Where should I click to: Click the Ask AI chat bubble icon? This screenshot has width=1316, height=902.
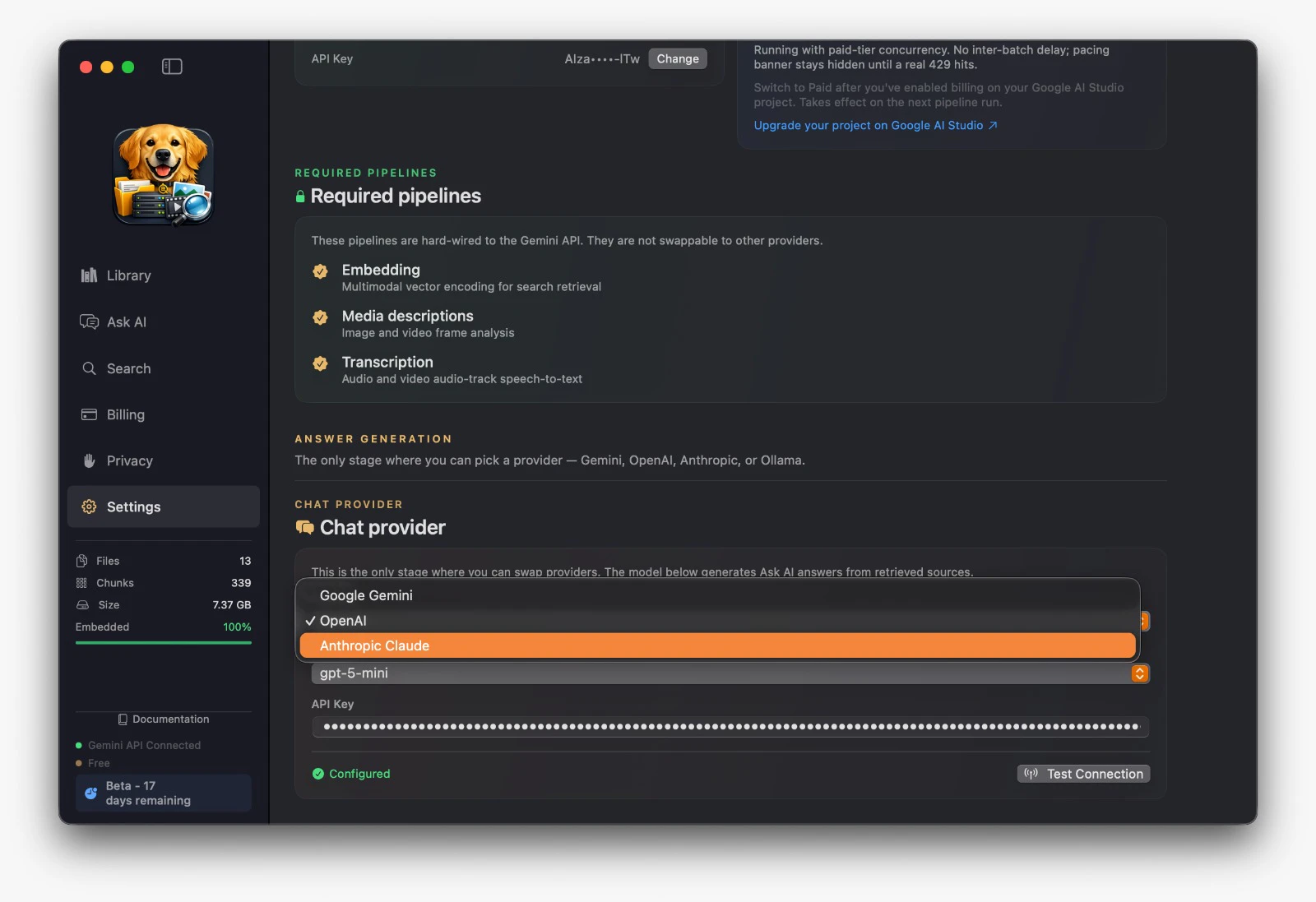coord(89,321)
